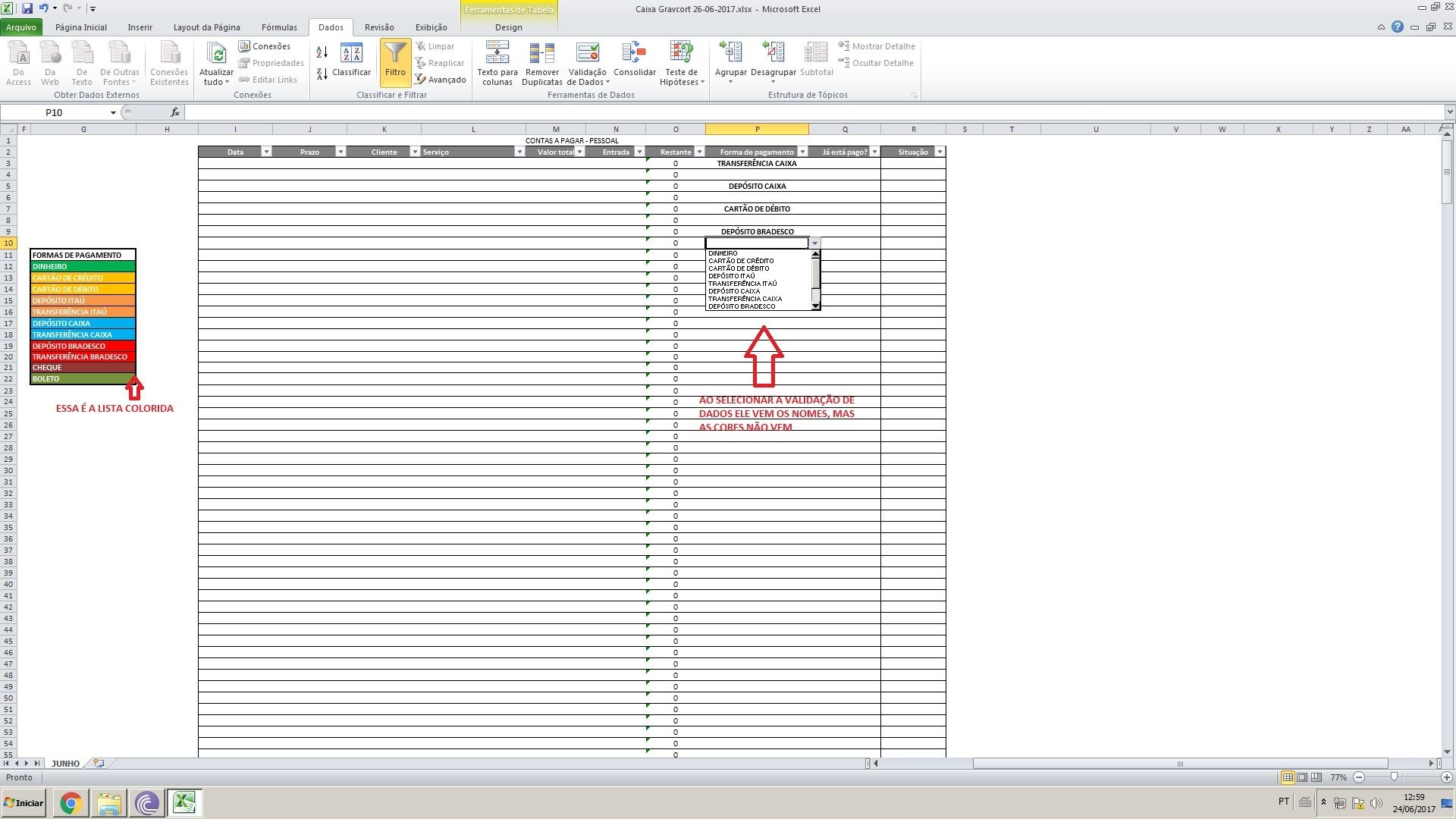Open Conexões in the ribbon
This screenshot has height=819, width=1456.
tap(265, 46)
